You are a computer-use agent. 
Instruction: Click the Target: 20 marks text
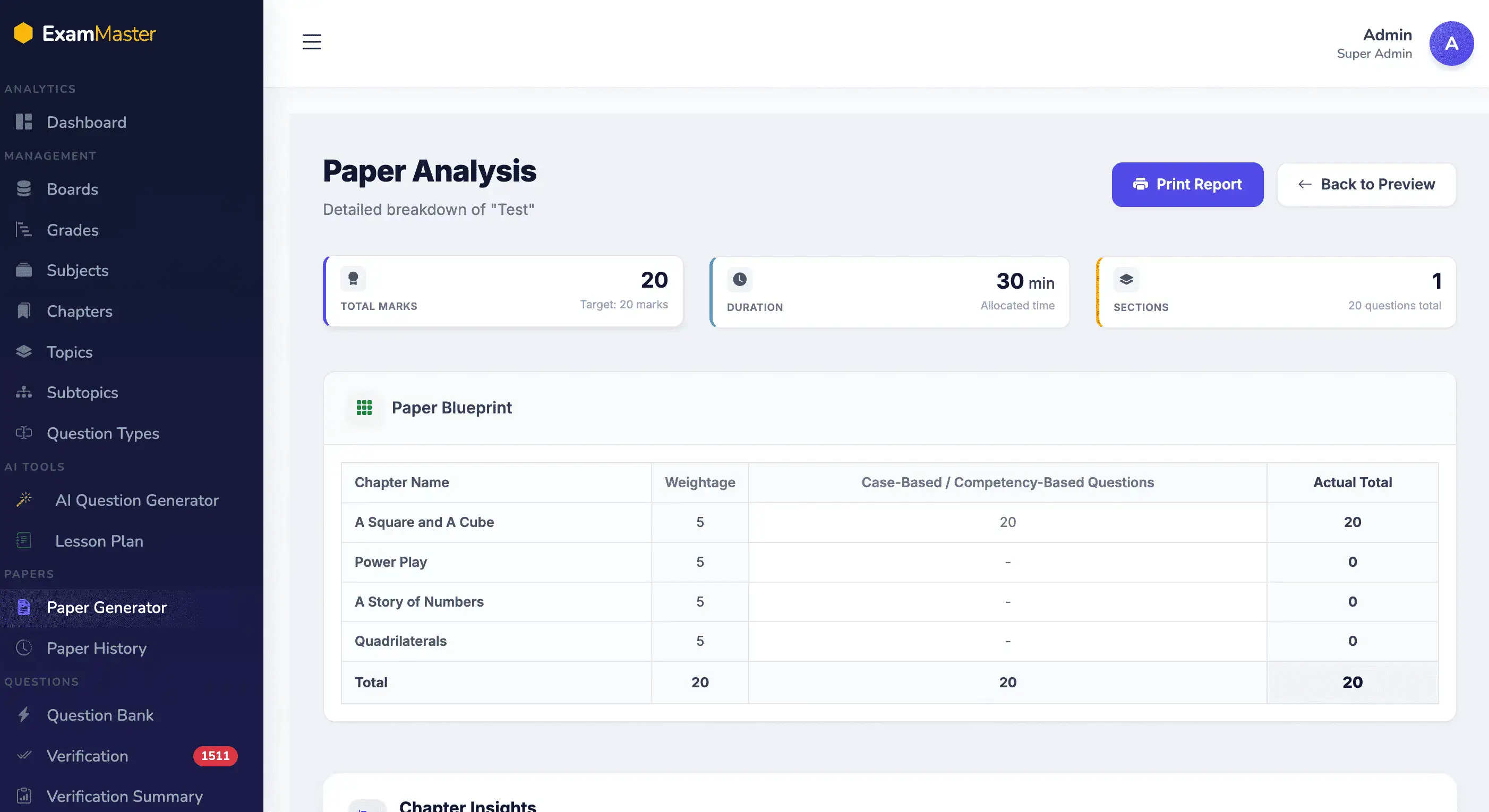(624, 304)
